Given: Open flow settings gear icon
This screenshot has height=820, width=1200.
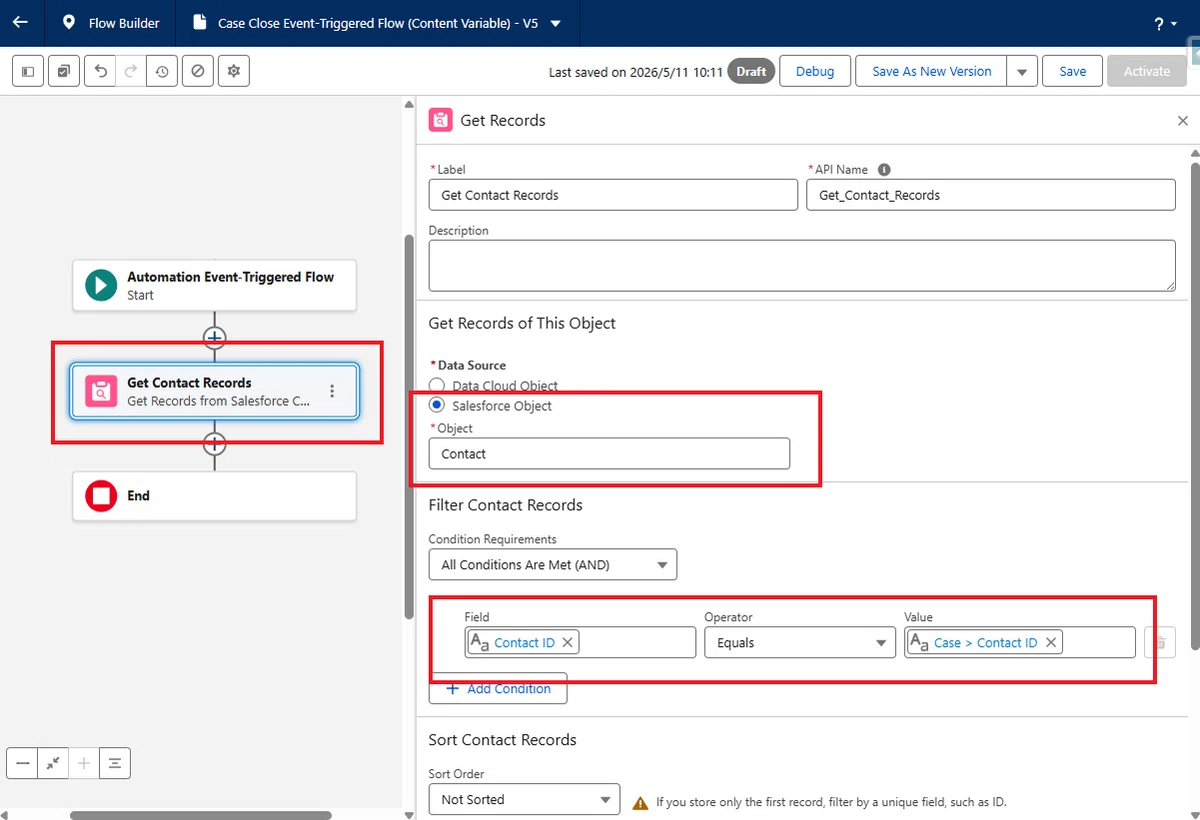Looking at the screenshot, I should click(234, 71).
